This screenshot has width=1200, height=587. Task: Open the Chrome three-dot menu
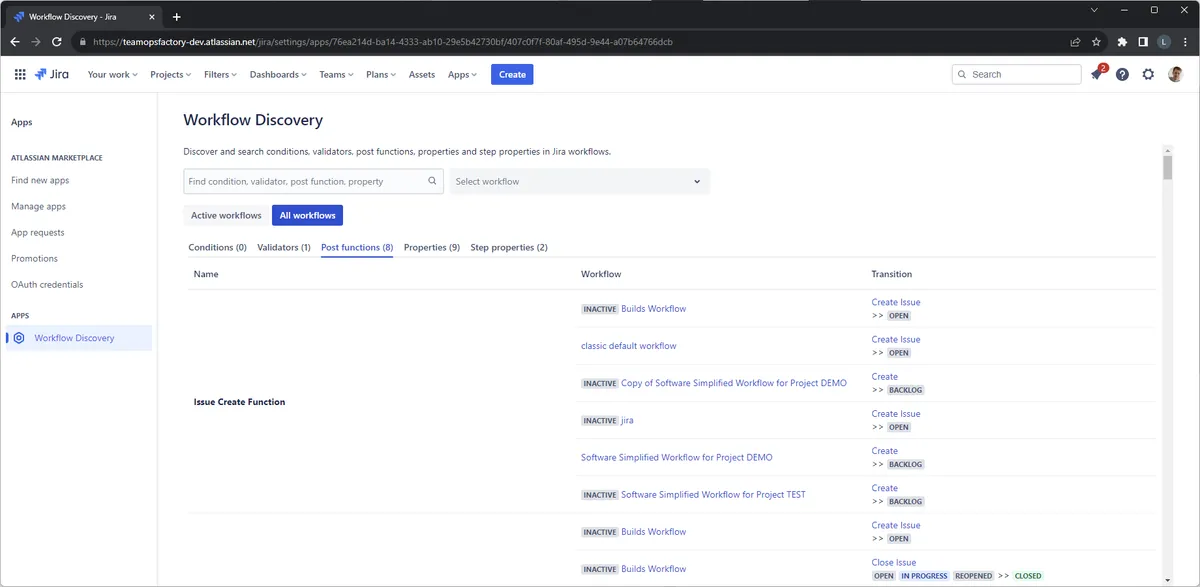coord(1185,42)
